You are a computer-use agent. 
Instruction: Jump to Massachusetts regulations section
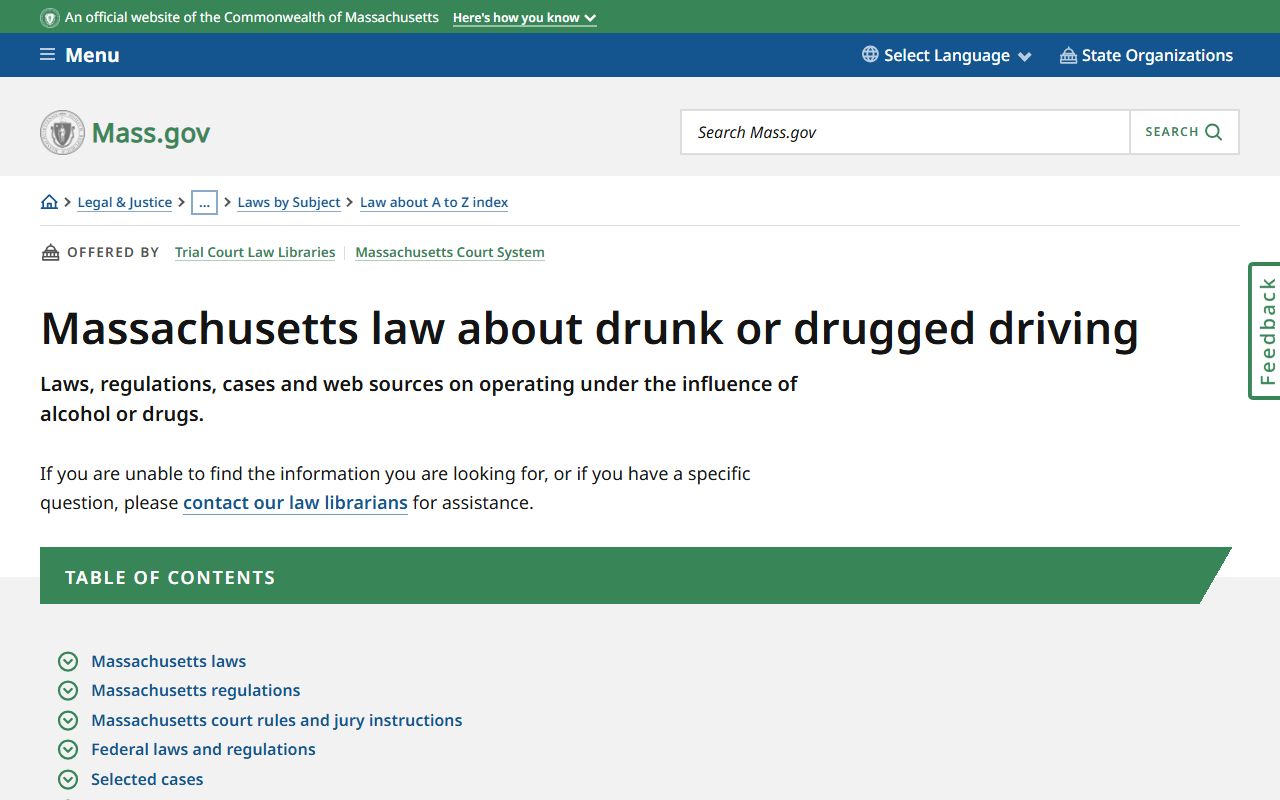(x=195, y=690)
